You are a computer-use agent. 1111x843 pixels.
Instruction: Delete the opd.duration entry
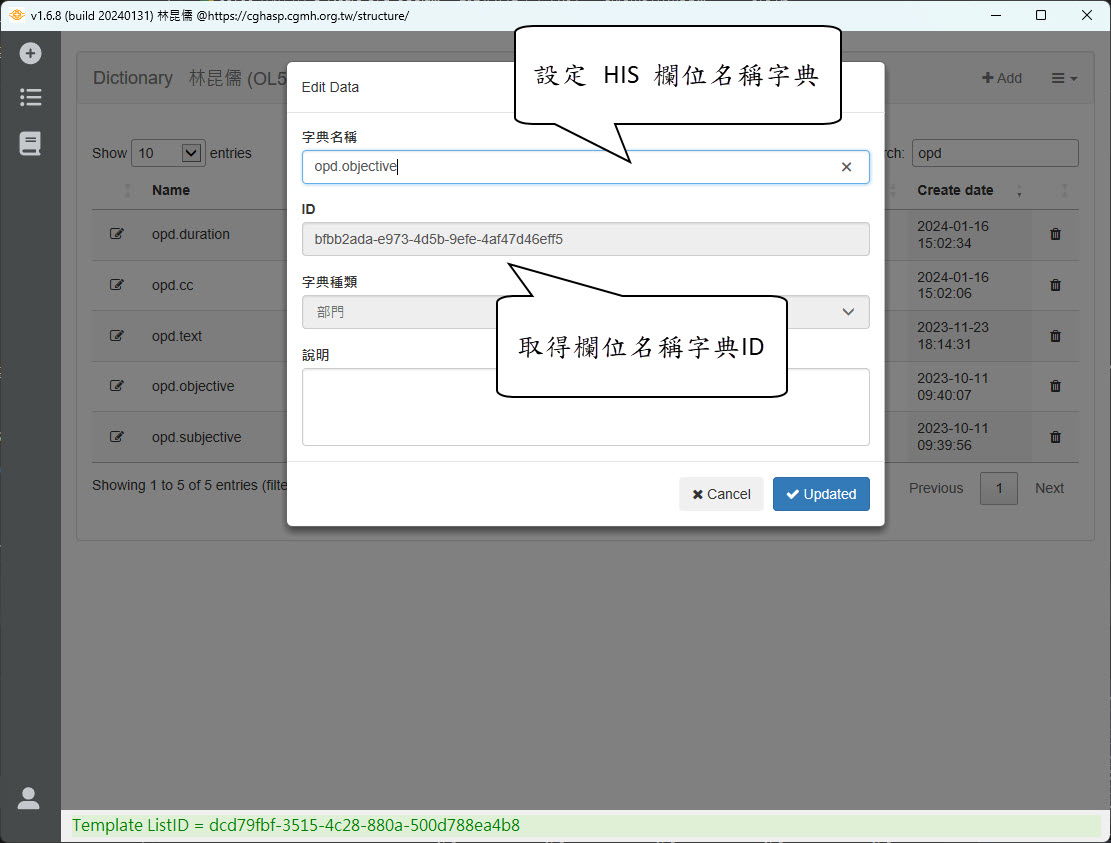pyautogui.click(x=1055, y=234)
